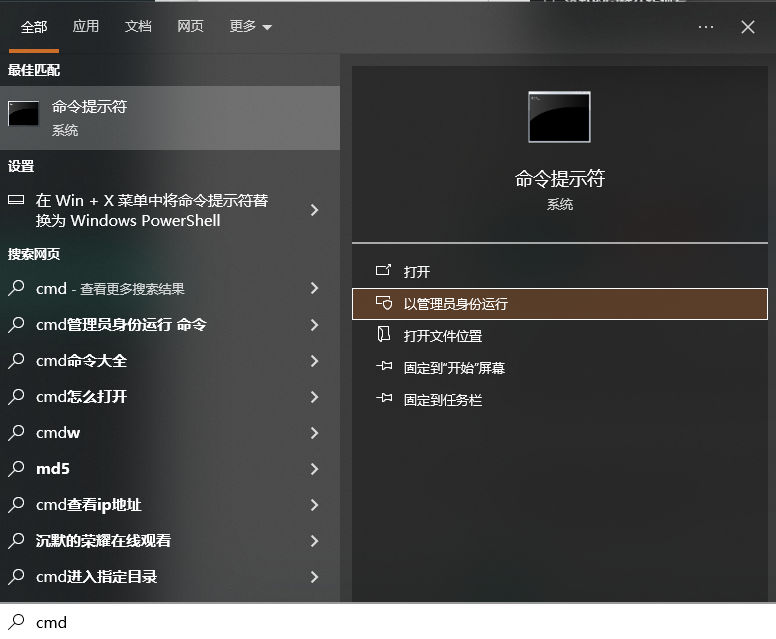Click search icon beside md5
776x639 pixels.
[x=16, y=468]
